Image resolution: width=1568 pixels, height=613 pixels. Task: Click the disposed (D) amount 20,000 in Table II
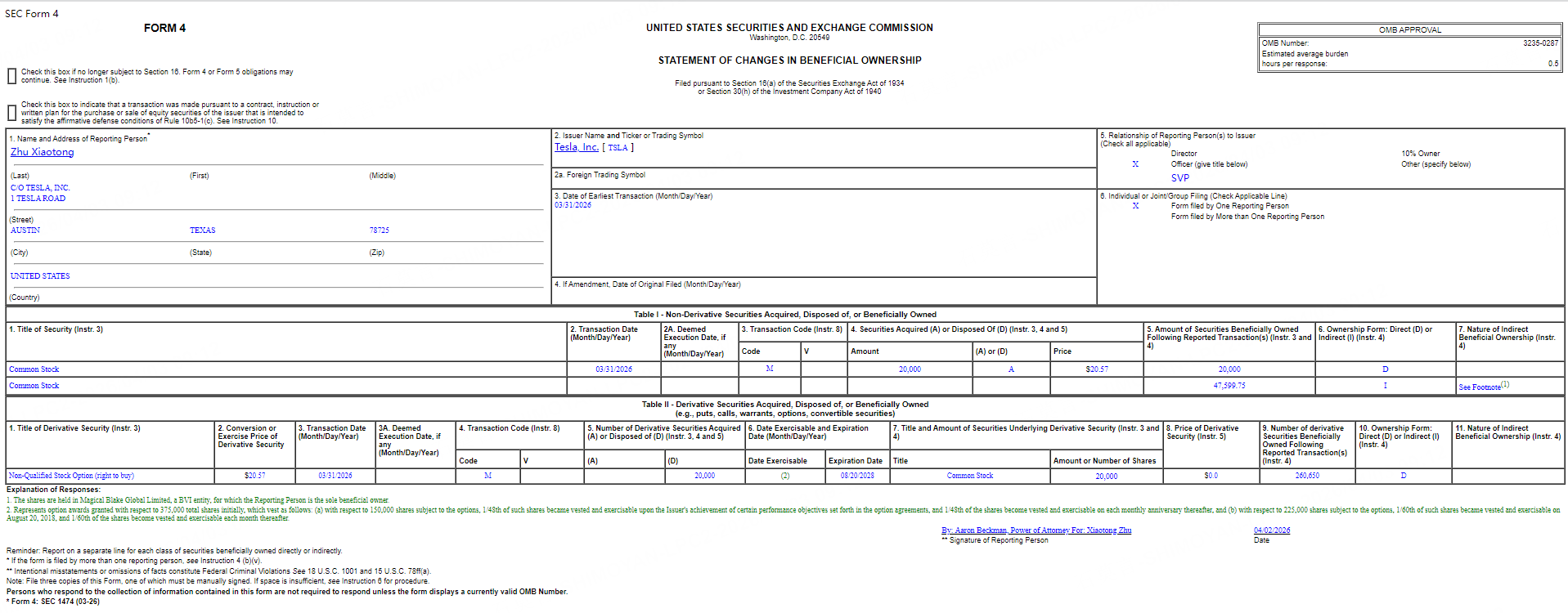coord(704,476)
